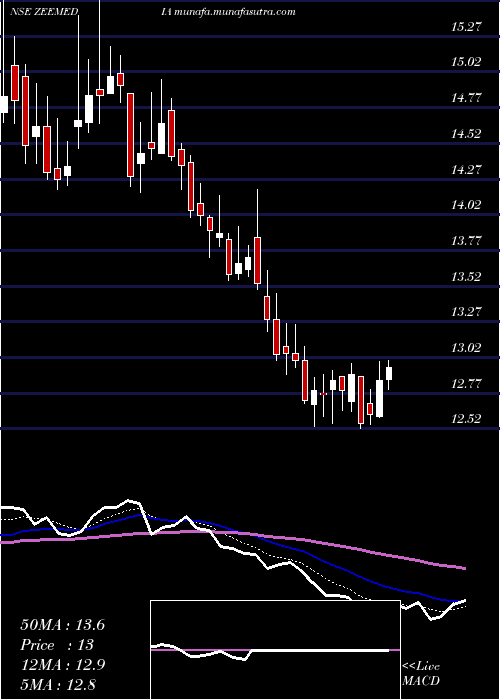Image resolution: width=500 pixels, height=700 pixels.
Task: Click the Price : 13 readout
Action: pyautogui.click(x=57, y=645)
